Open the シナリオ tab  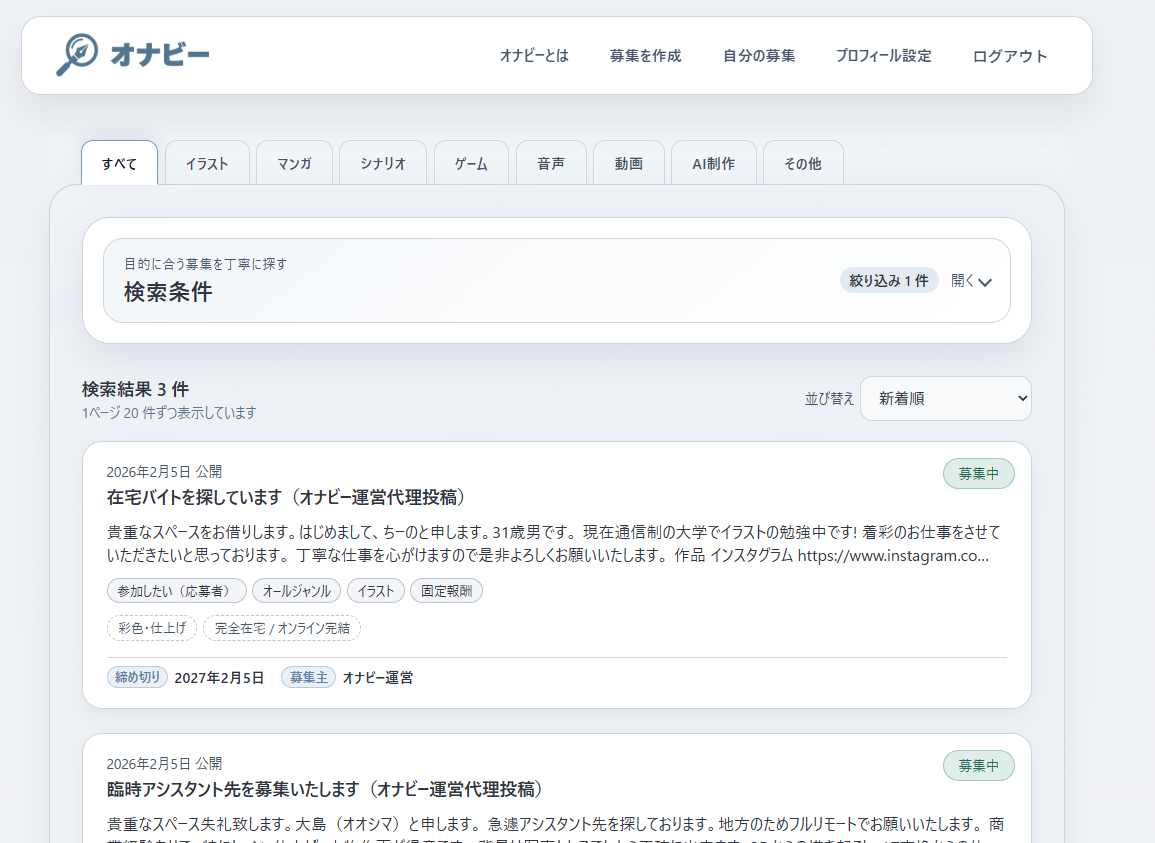(383, 164)
